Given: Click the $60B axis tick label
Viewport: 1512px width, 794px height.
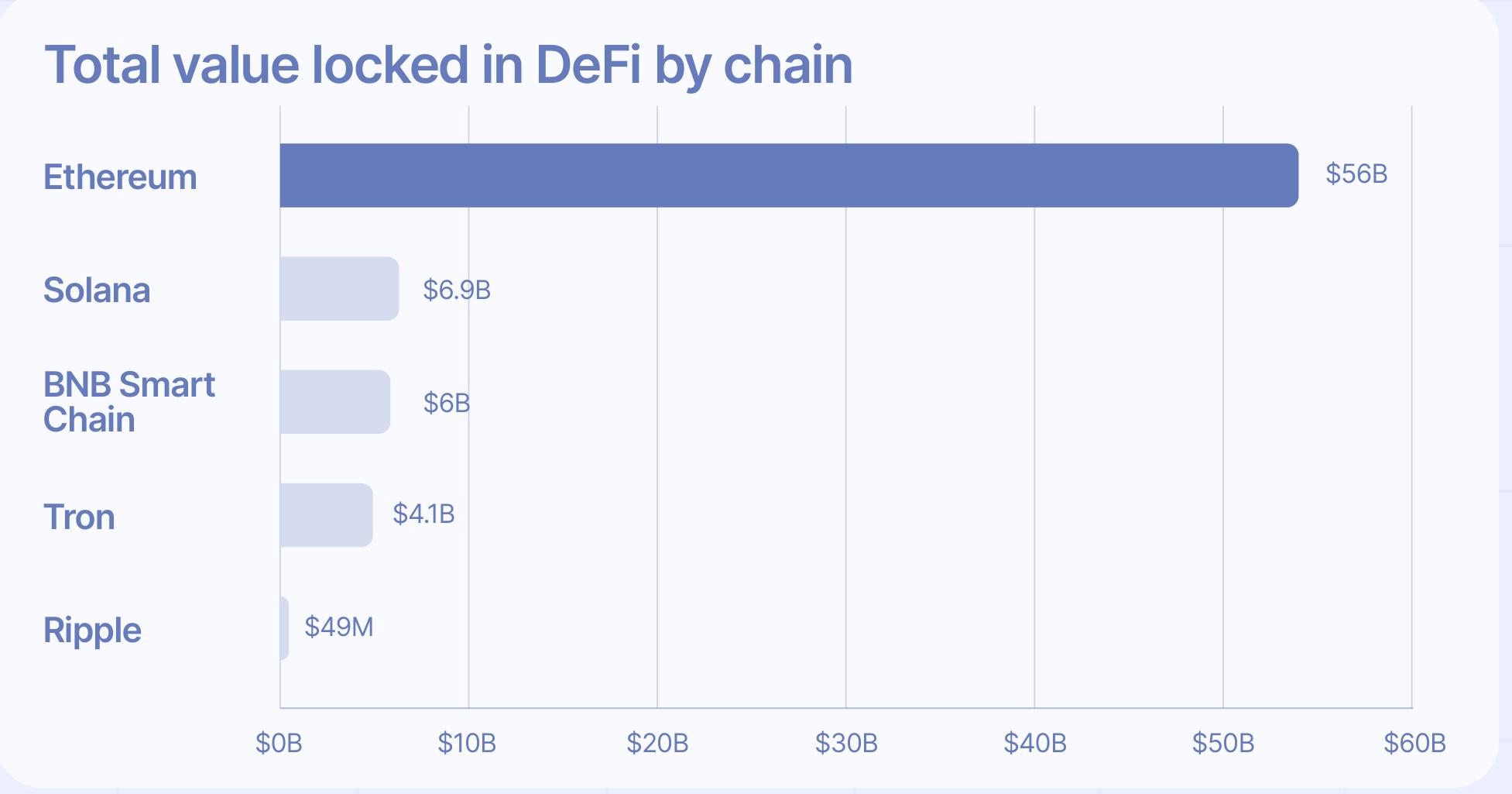Looking at the screenshot, I should pos(1414,744).
